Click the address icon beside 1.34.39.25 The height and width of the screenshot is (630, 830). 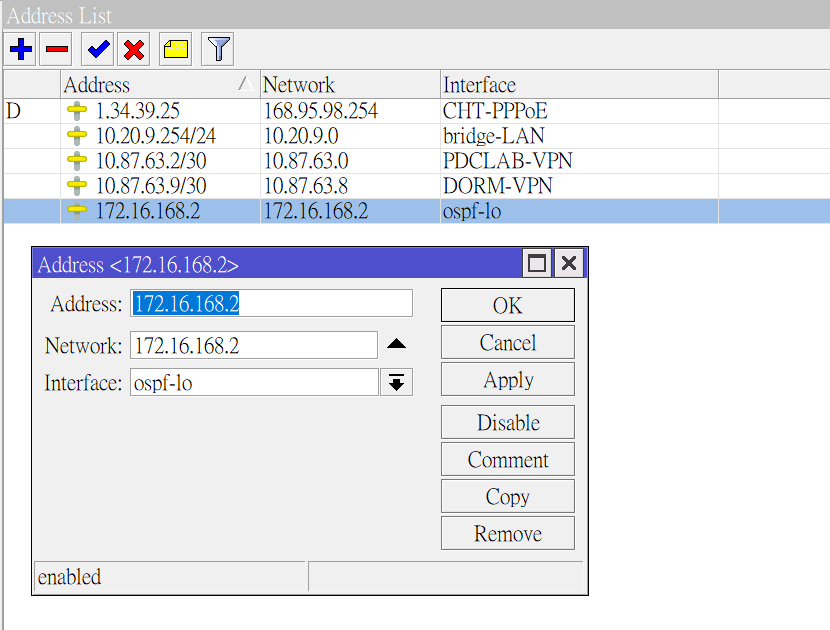tap(76, 111)
